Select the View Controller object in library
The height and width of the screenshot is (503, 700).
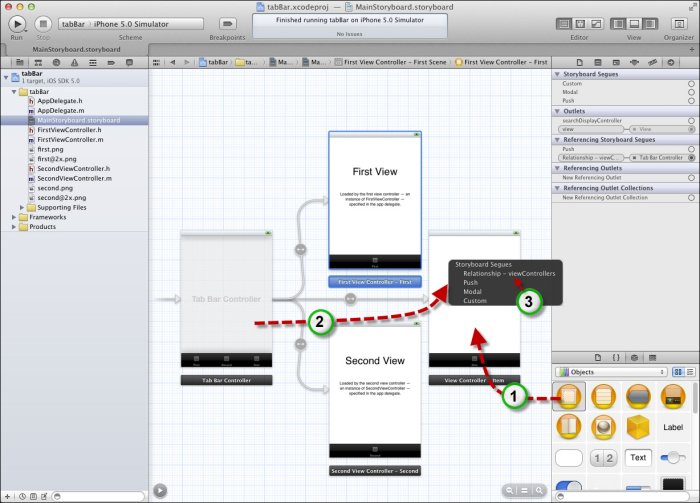coord(568,399)
